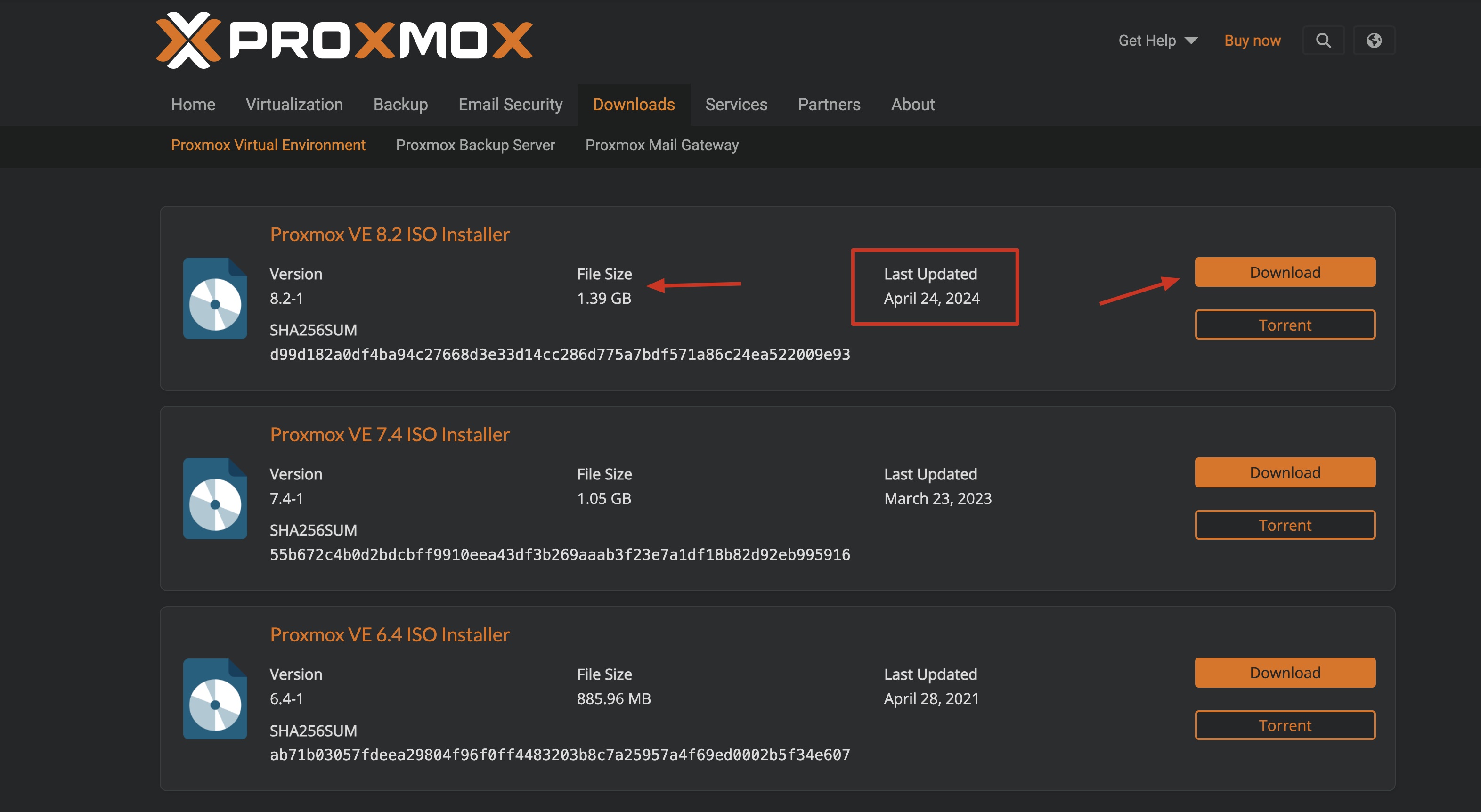
Task: Open the Proxmox VE 7.4 ISO Installer title
Action: click(390, 434)
